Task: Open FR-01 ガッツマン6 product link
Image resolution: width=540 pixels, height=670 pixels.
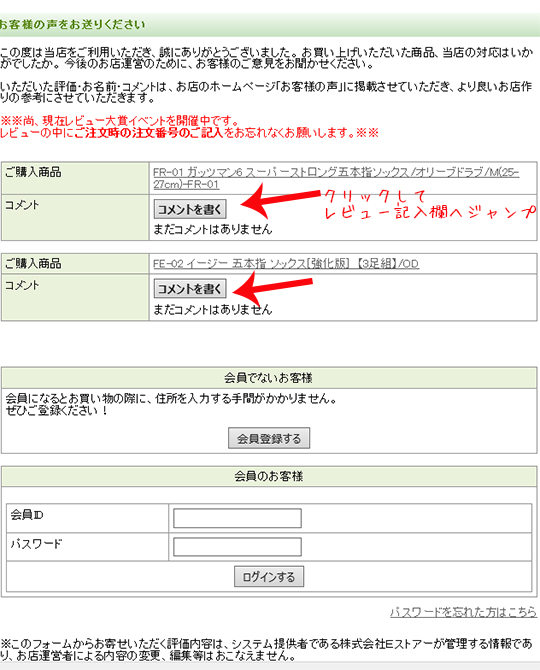Action: pos(336,178)
